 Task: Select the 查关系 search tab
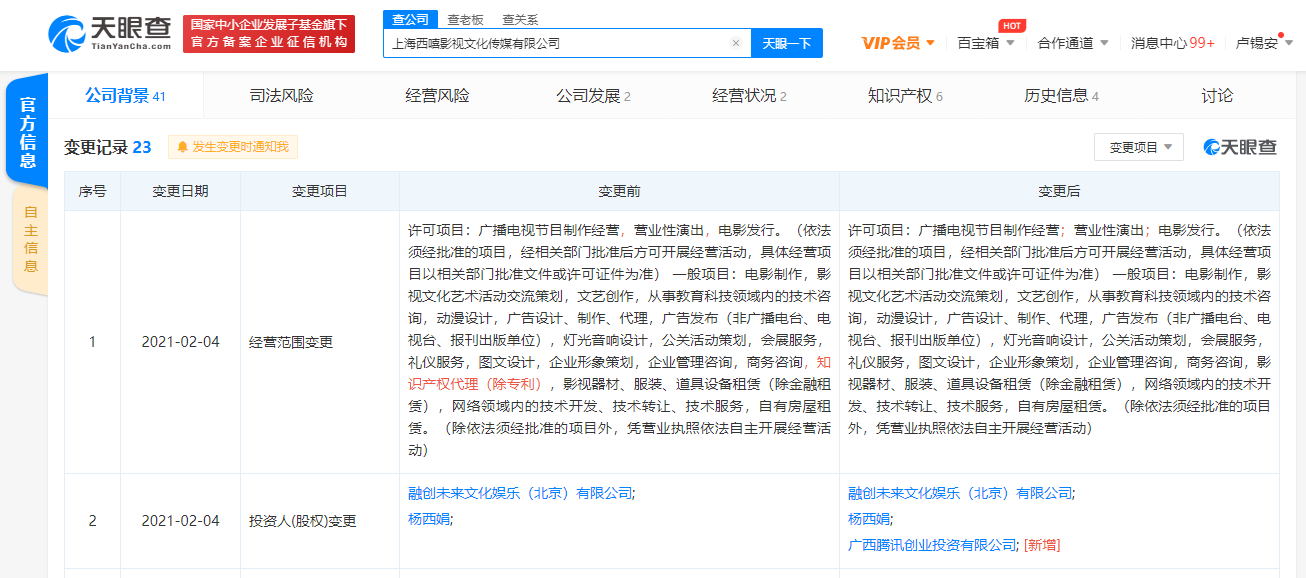[x=519, y=19]
